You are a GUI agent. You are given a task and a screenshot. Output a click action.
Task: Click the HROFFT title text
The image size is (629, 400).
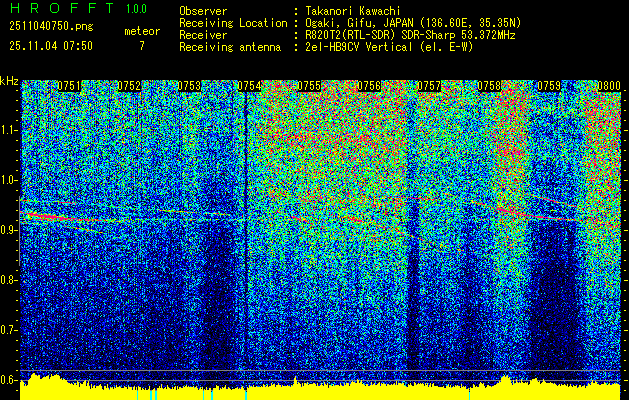(61, 8)
